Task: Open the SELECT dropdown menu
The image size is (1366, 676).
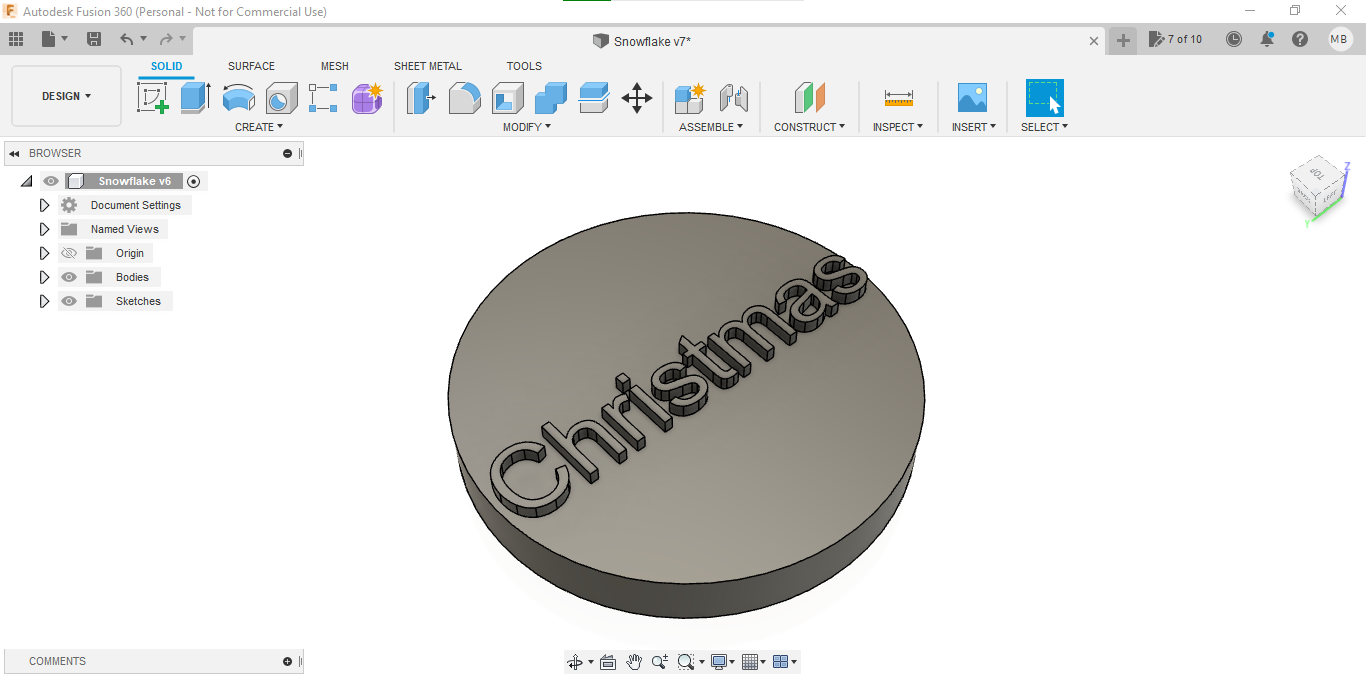Action: [x=1044, y=127]
